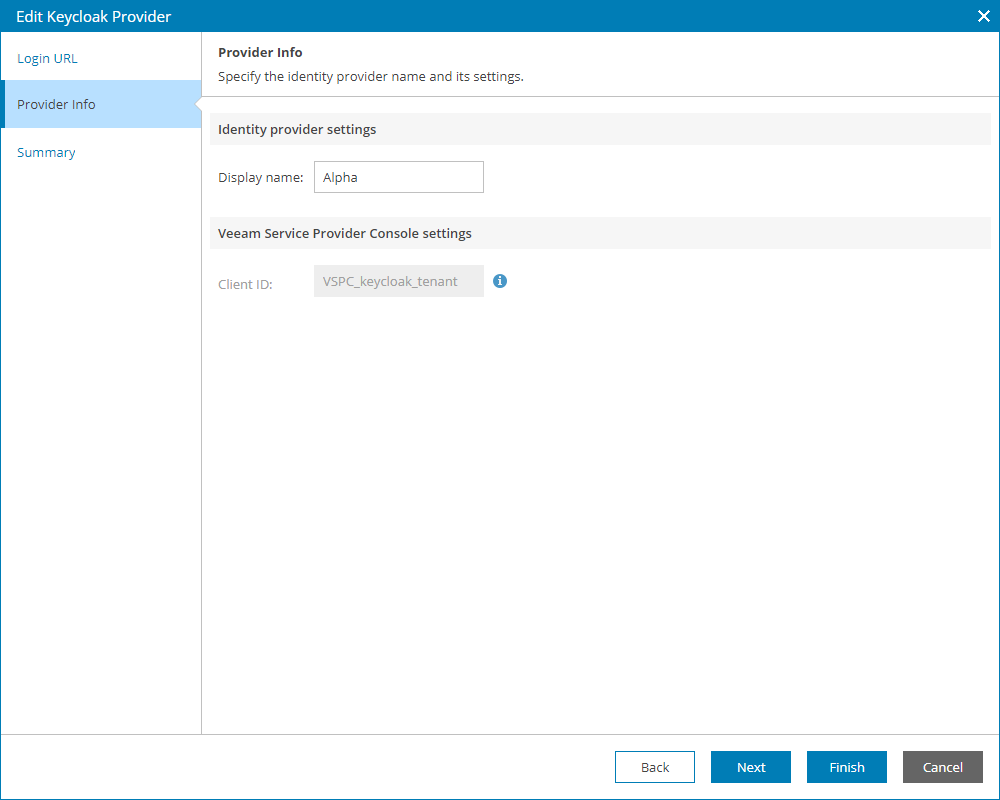Click the Display name label
1000x800 pixels.
[260, 177]
